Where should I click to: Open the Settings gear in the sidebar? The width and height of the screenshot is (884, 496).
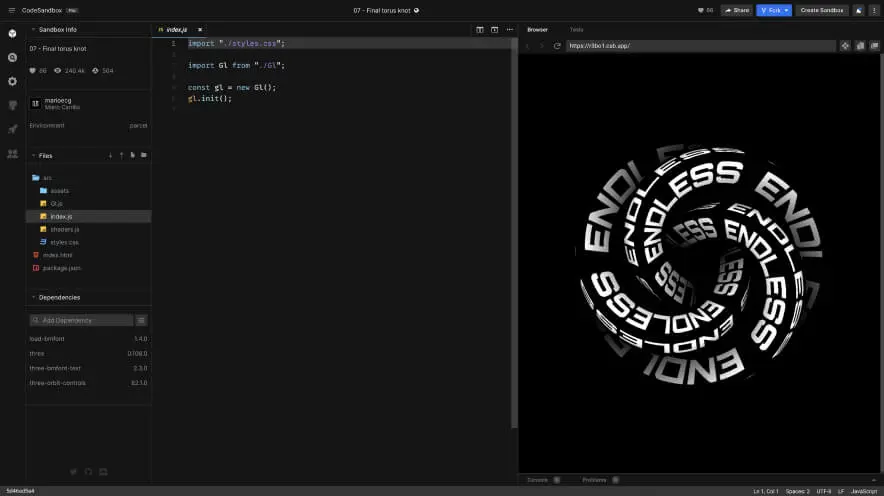[x=12, y=81]
